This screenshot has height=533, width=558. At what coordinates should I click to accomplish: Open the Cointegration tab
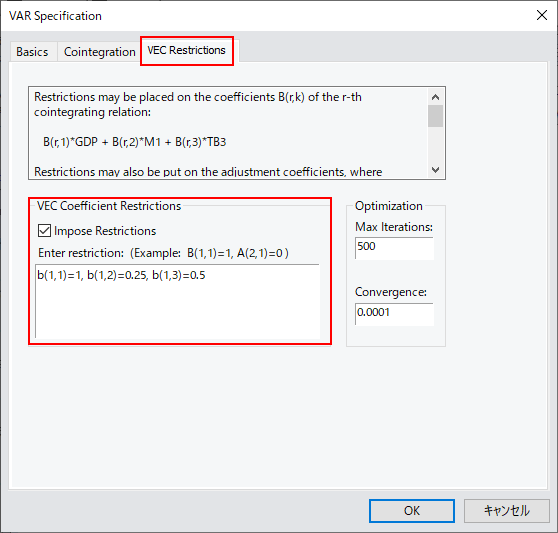point(100,52)
